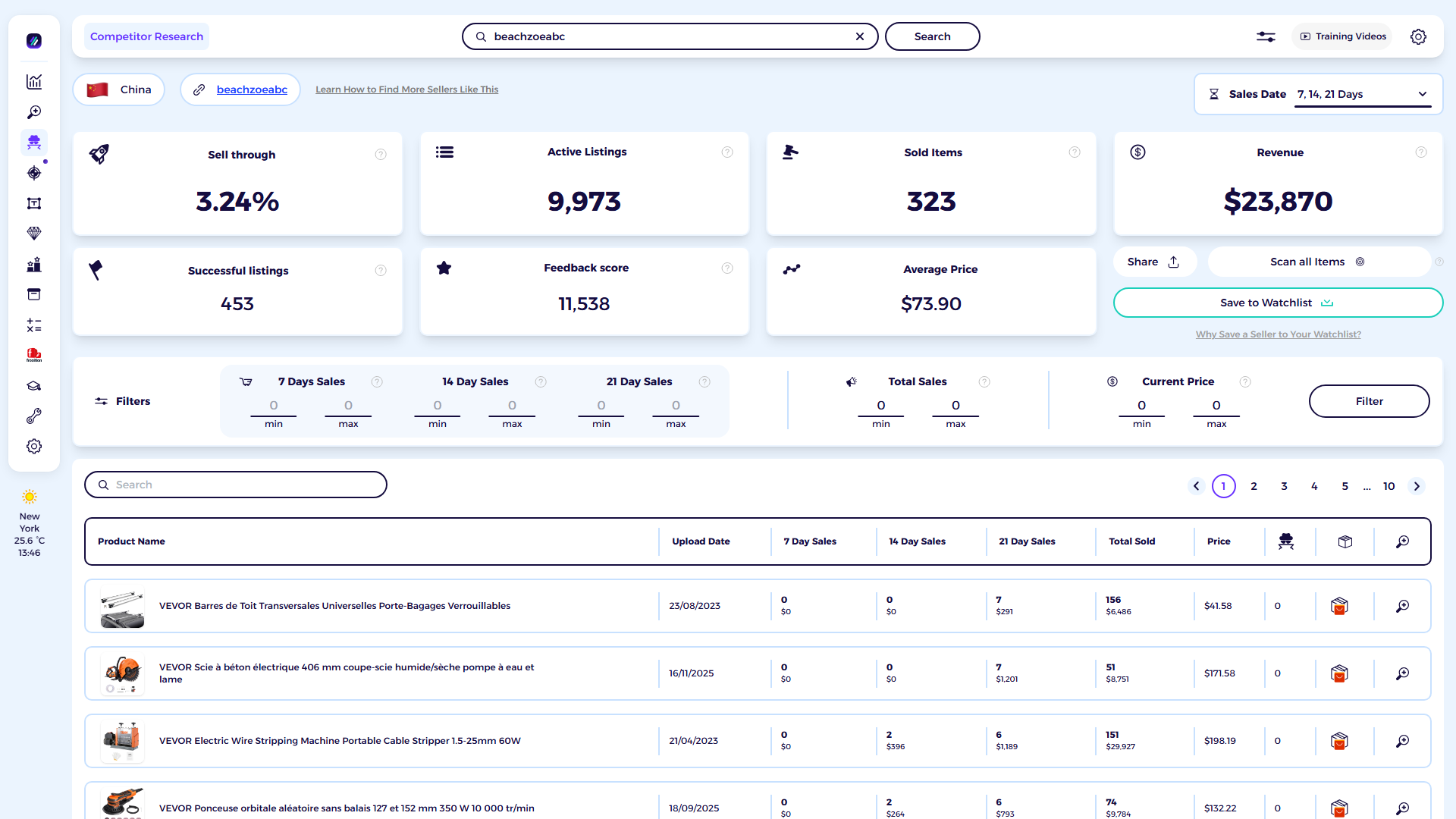Click the Revenue help icon

click(1421, 152)
